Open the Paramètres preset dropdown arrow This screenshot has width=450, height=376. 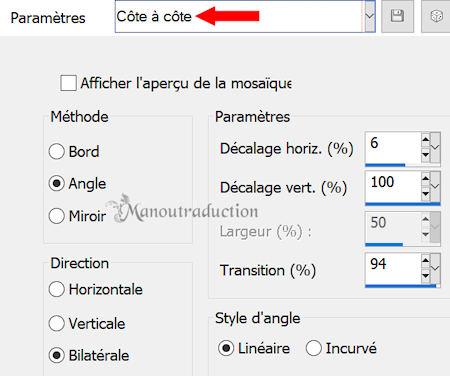coord(369,16)
